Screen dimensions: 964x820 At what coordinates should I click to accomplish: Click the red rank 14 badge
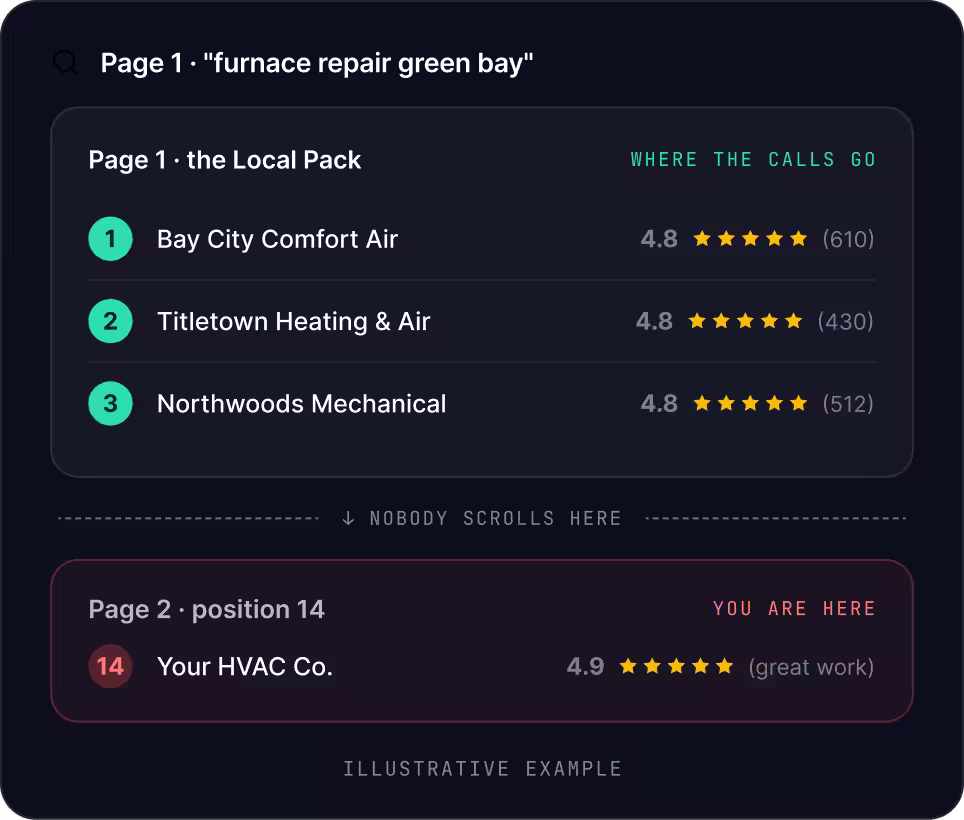[x=111, y=666]
